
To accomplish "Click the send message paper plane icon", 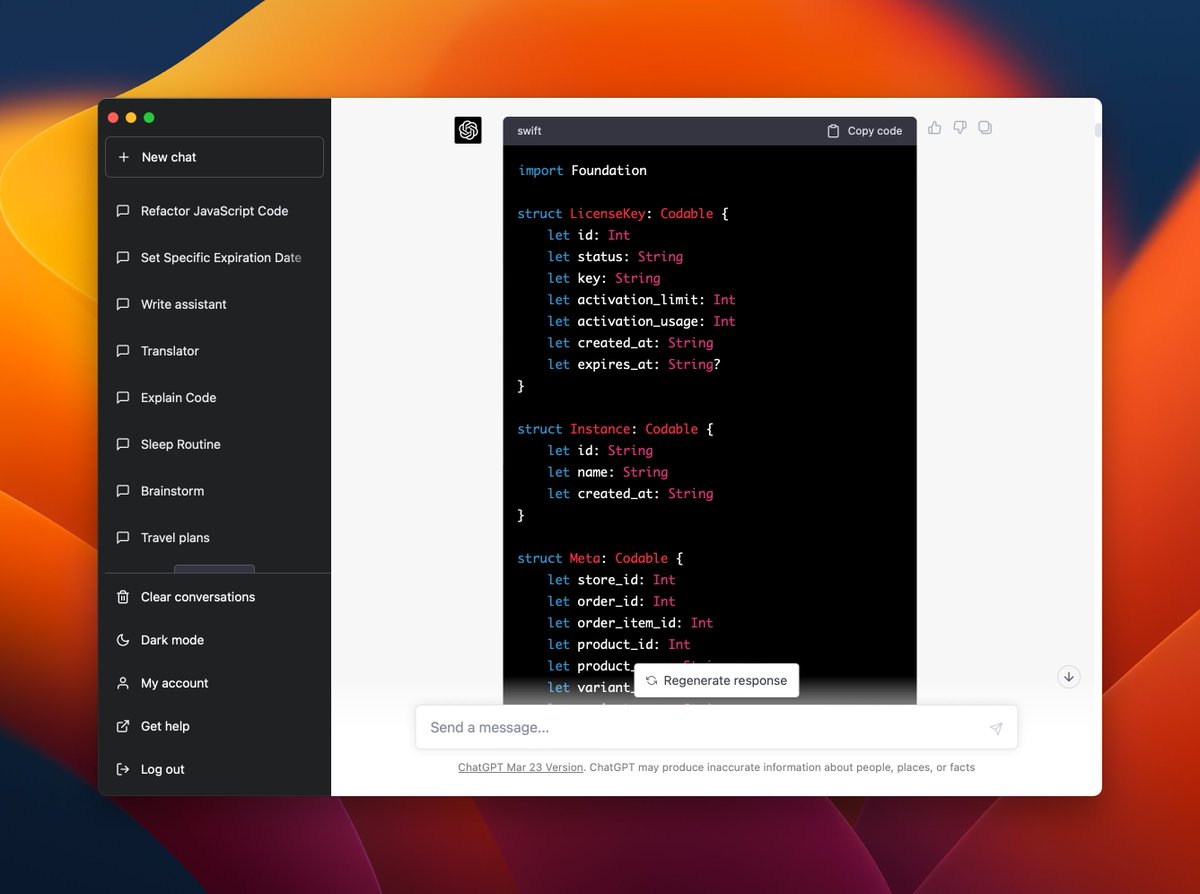I will coord(996,728).
